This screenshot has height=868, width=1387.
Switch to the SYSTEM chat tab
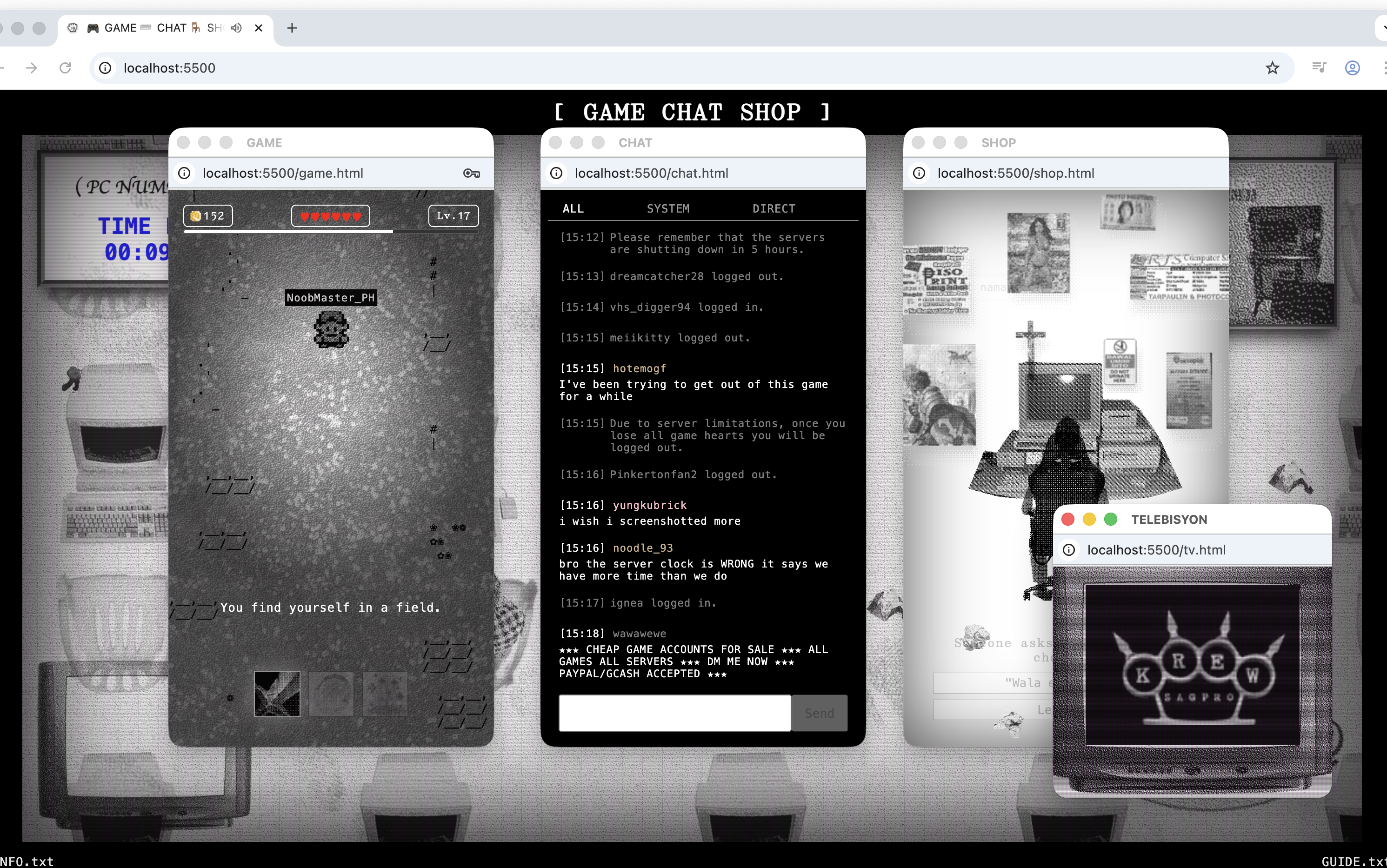point(668,208)
